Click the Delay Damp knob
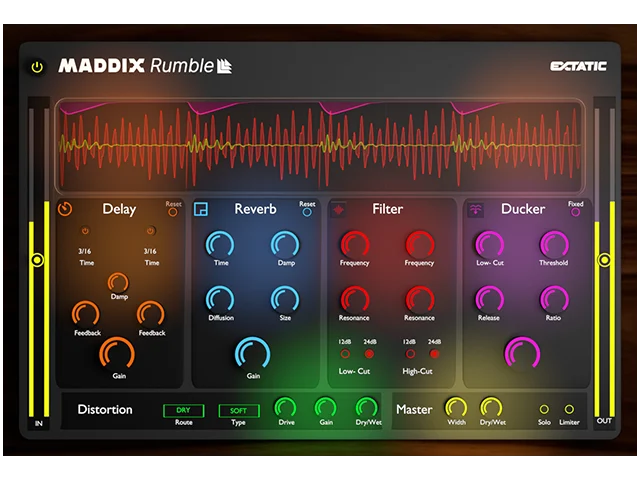The image size is (640, 480). pos(118,283)
